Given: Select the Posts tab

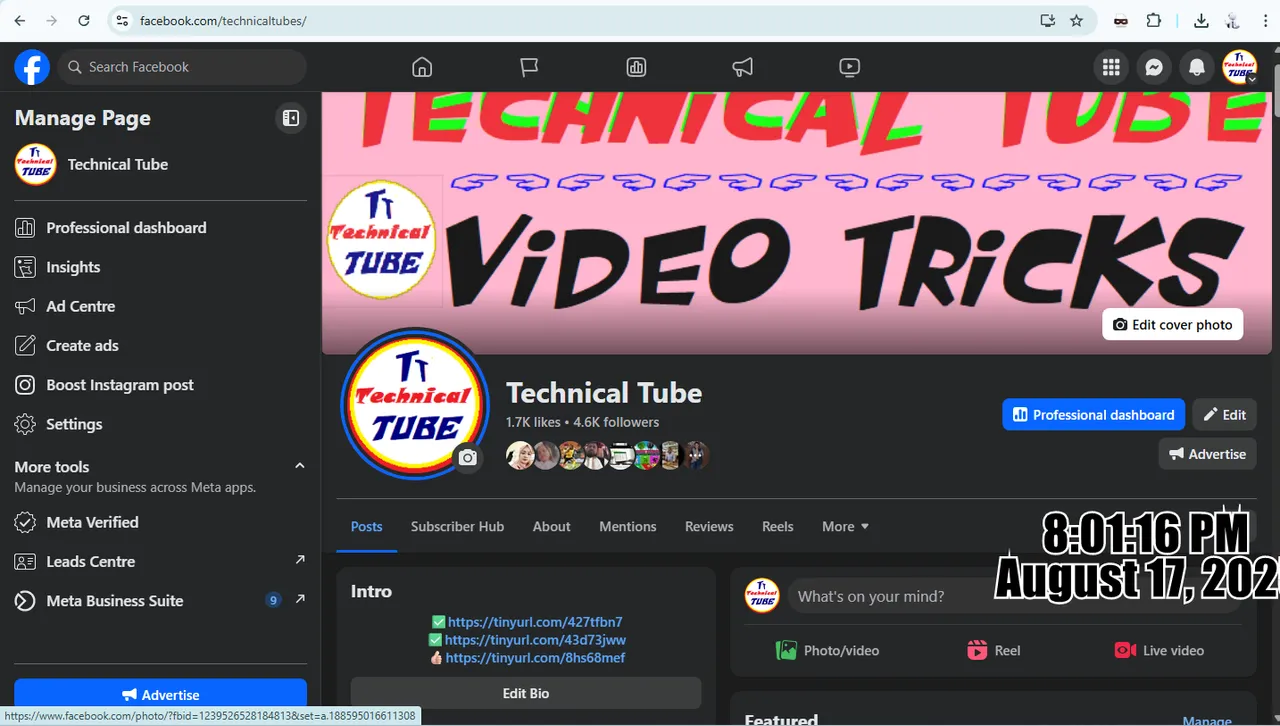Looking at the screenshot, I should click(366, 526).
